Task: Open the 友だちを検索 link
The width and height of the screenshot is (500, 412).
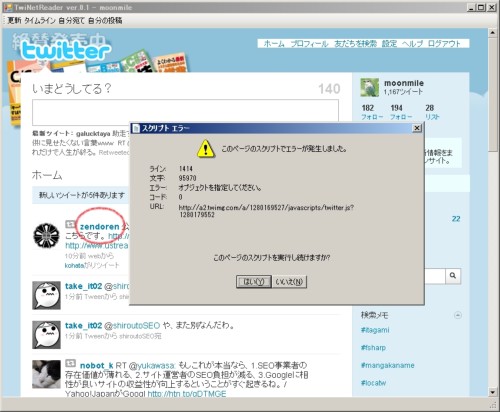Action: pyautogui.click(x=355, y=44)
